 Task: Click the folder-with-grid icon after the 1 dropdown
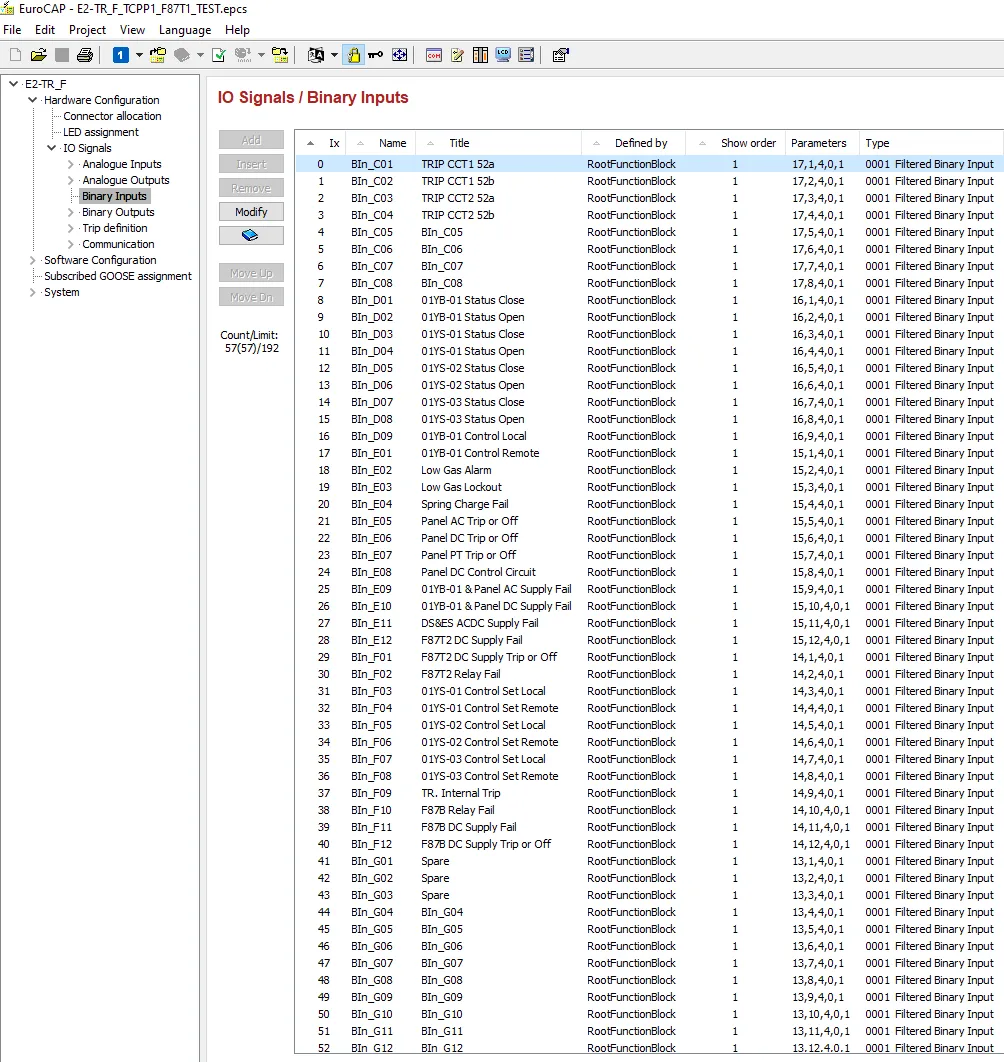point(158,55)
